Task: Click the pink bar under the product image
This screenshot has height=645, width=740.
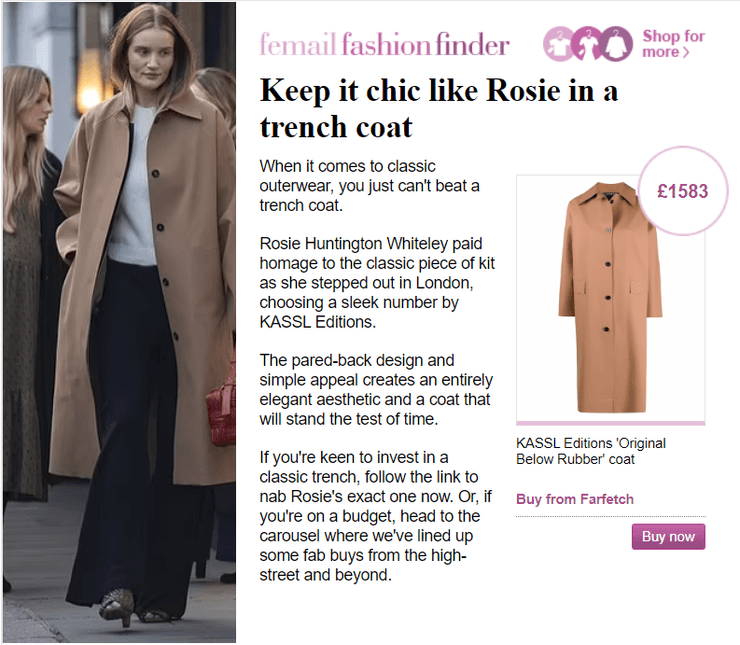Action: 610,423
